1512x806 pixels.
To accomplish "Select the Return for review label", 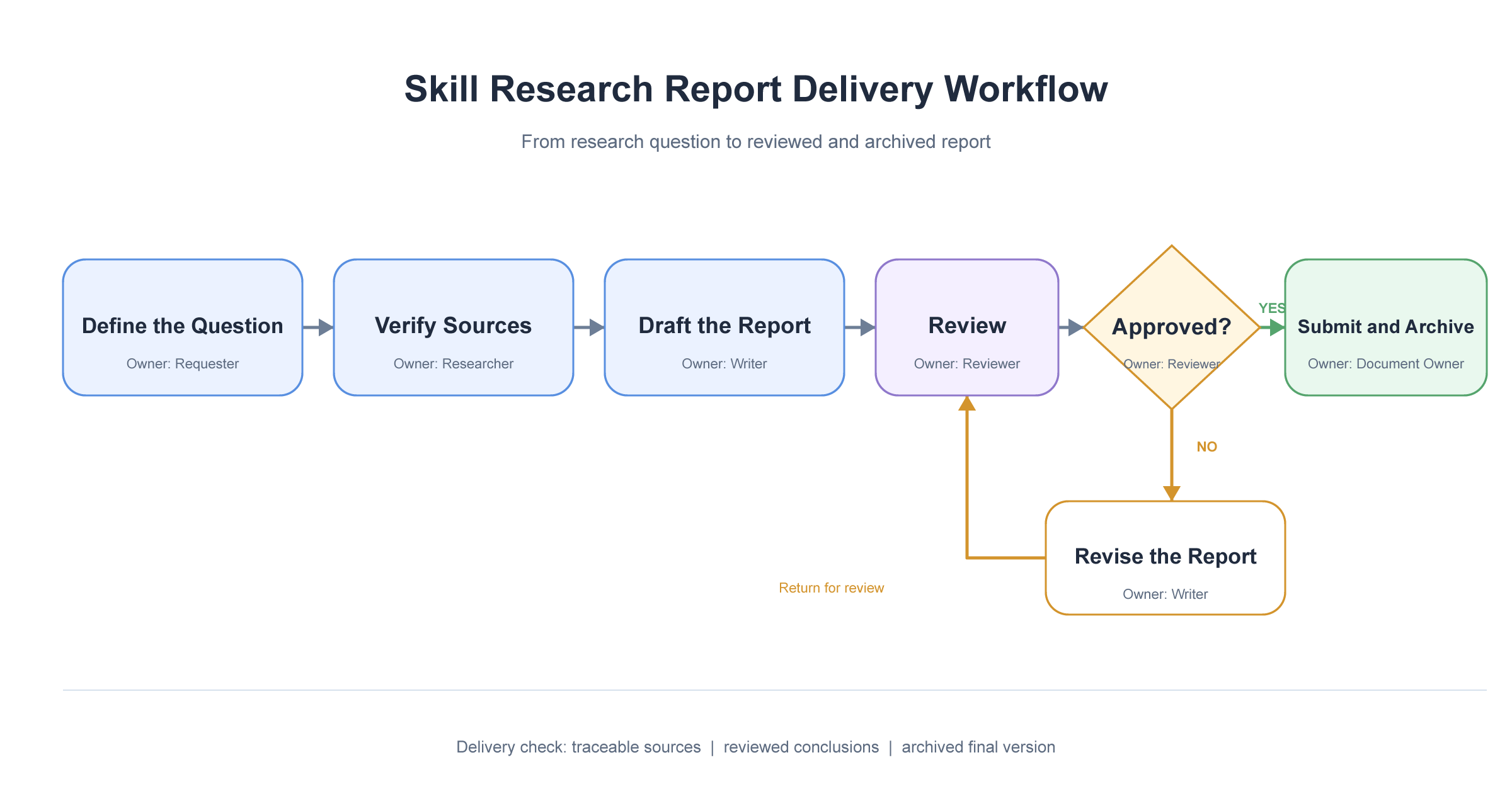I will click(832, 588).
